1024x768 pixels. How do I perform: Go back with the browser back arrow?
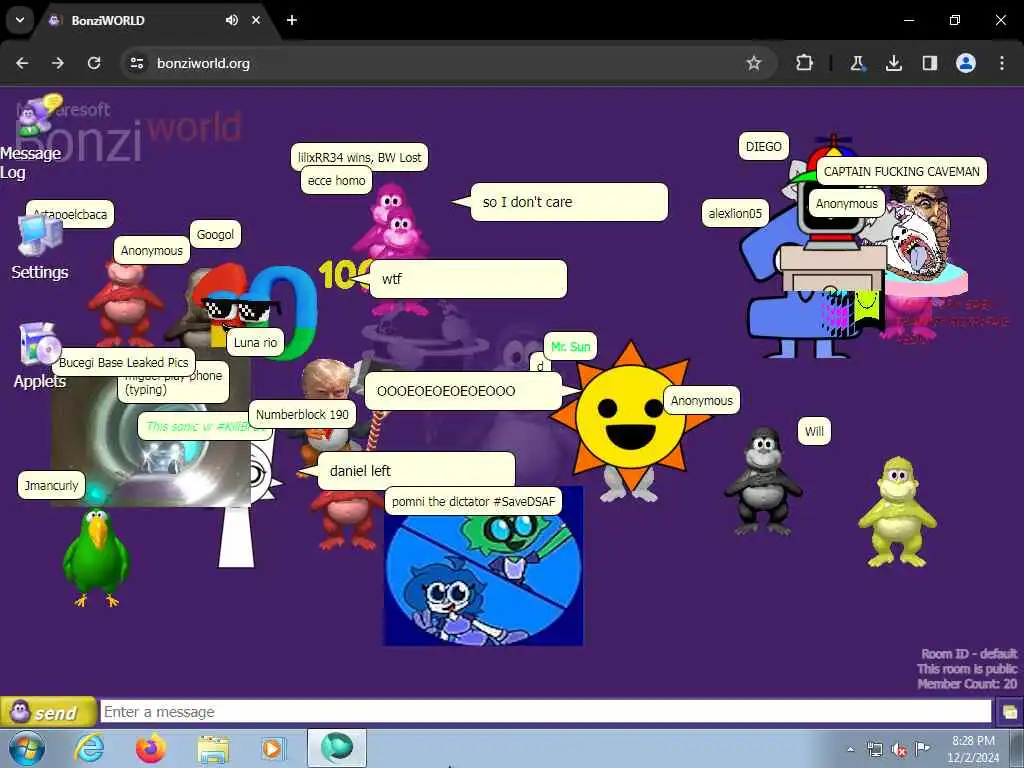coord(22,63)
